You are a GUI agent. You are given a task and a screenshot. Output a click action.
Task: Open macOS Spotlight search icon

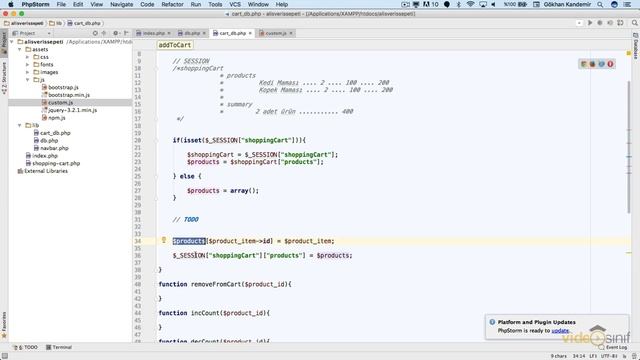600,4
